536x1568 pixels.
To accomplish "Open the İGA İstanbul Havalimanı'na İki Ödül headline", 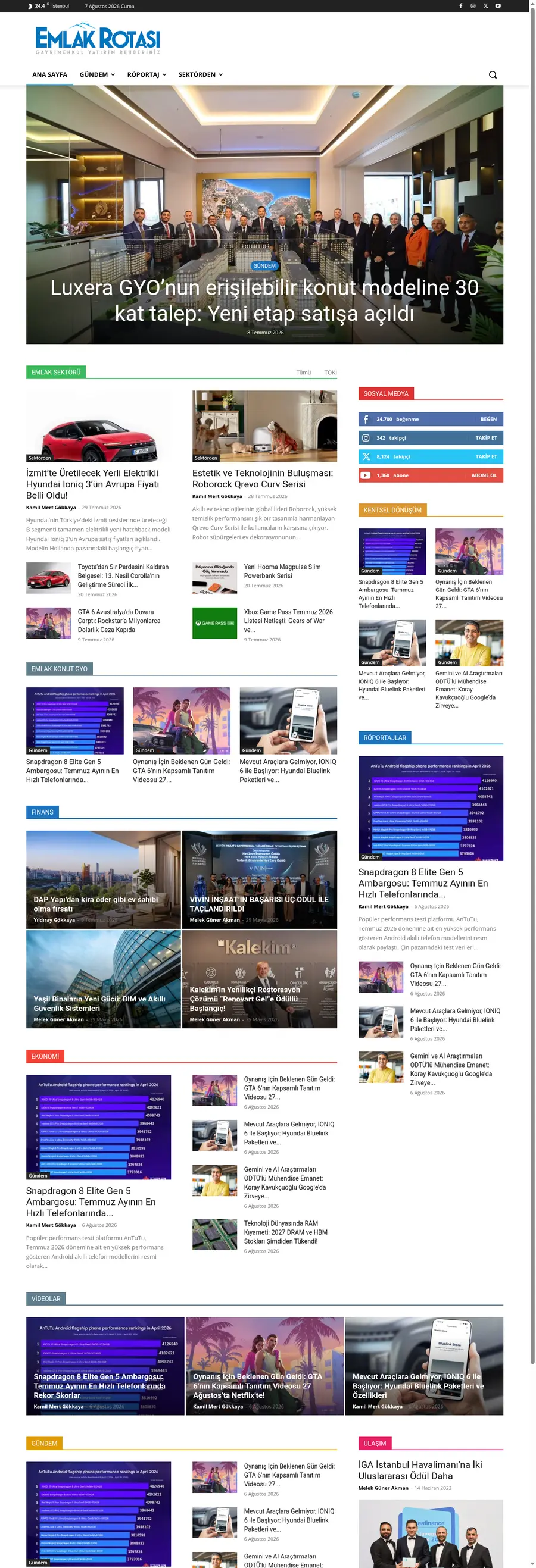I will pos(420,1470).
